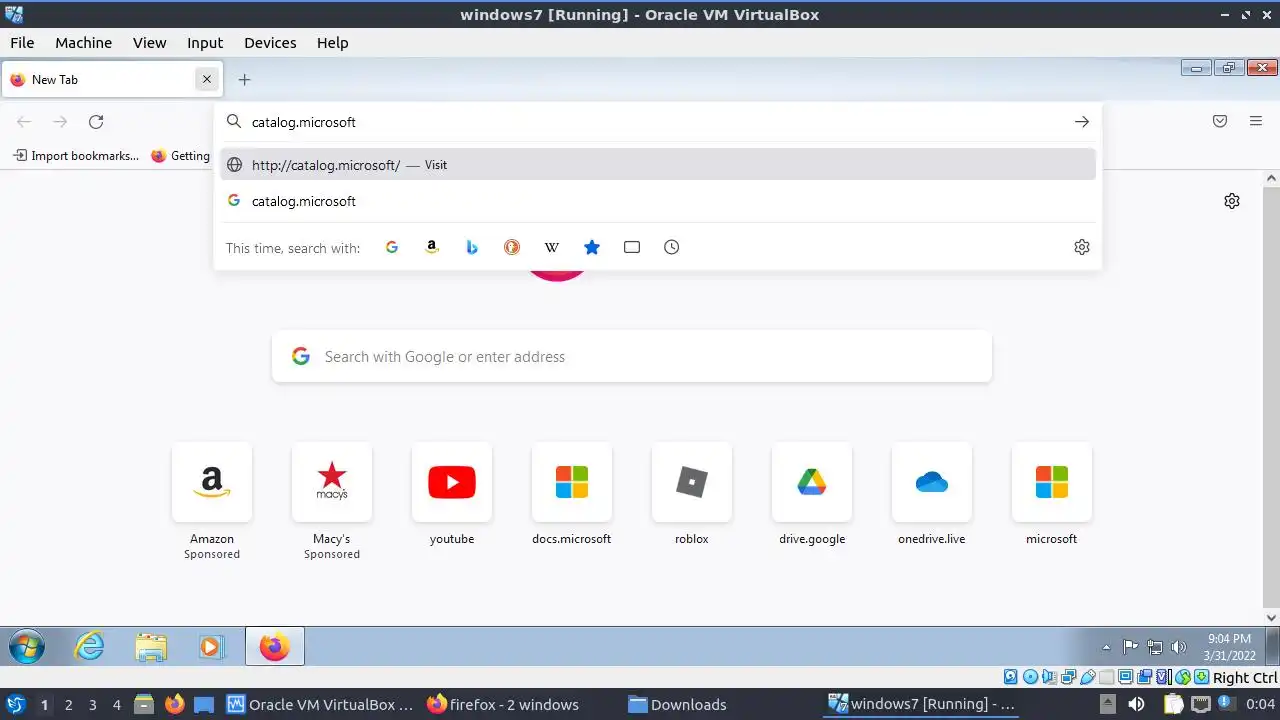This screenshot has width=1280, height=720.
Task: Open a new browser tab with plus icon
Action: (x=244, y=79)
